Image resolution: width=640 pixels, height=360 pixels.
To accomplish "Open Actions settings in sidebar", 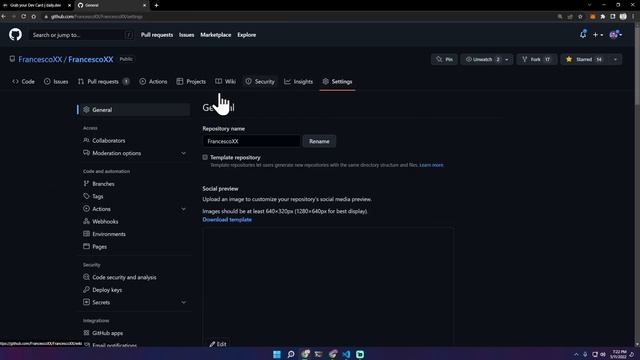I will [101, 209].
